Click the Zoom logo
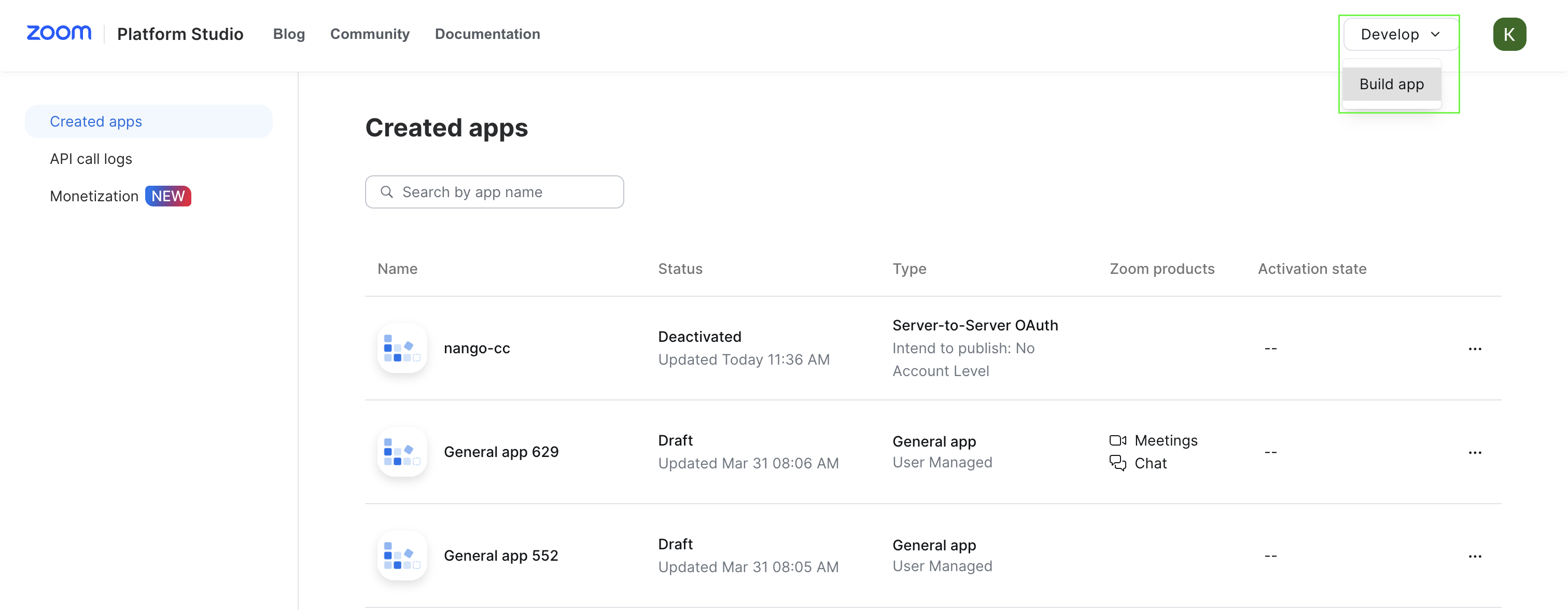 click(59, 33)
